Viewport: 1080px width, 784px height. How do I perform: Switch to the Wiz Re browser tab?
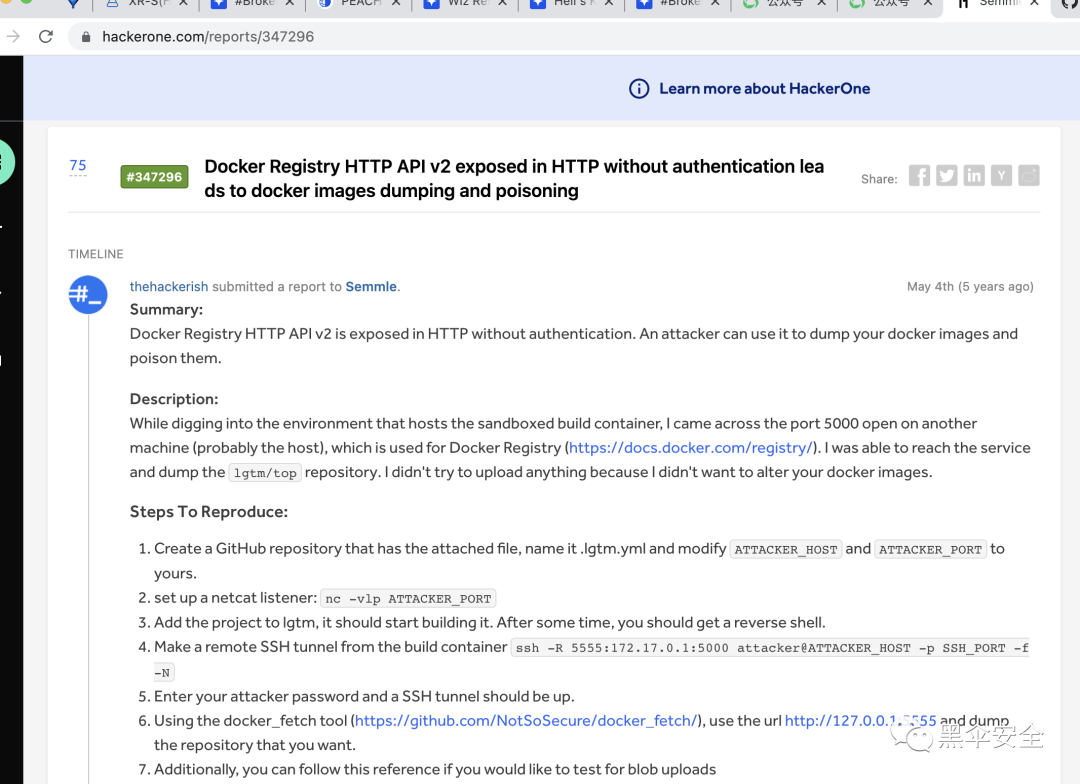466,4
